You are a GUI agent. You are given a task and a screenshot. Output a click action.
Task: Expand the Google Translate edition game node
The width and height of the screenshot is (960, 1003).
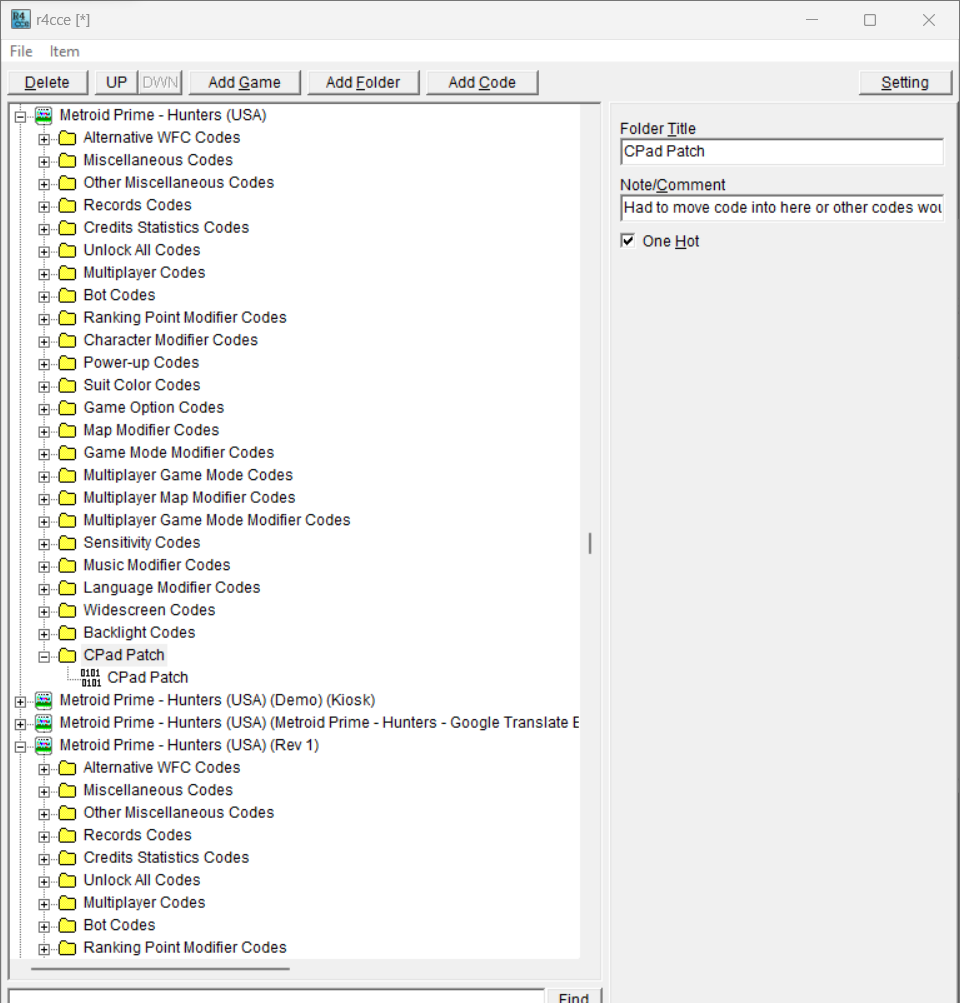(20, 724)
